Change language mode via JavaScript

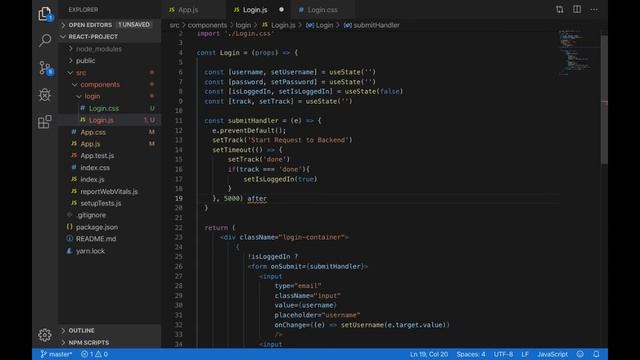click(552, 354)
